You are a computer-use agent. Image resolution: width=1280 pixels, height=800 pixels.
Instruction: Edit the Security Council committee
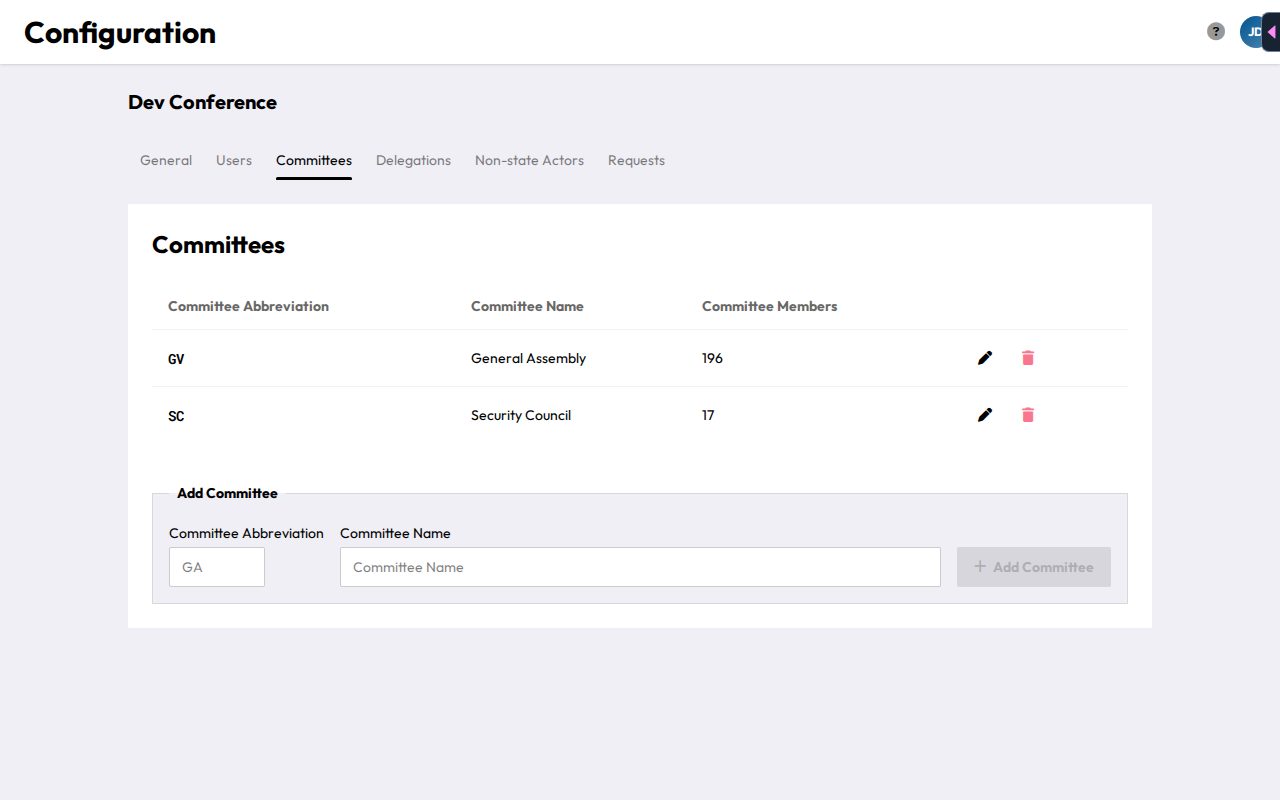click(x=985, y=415)
